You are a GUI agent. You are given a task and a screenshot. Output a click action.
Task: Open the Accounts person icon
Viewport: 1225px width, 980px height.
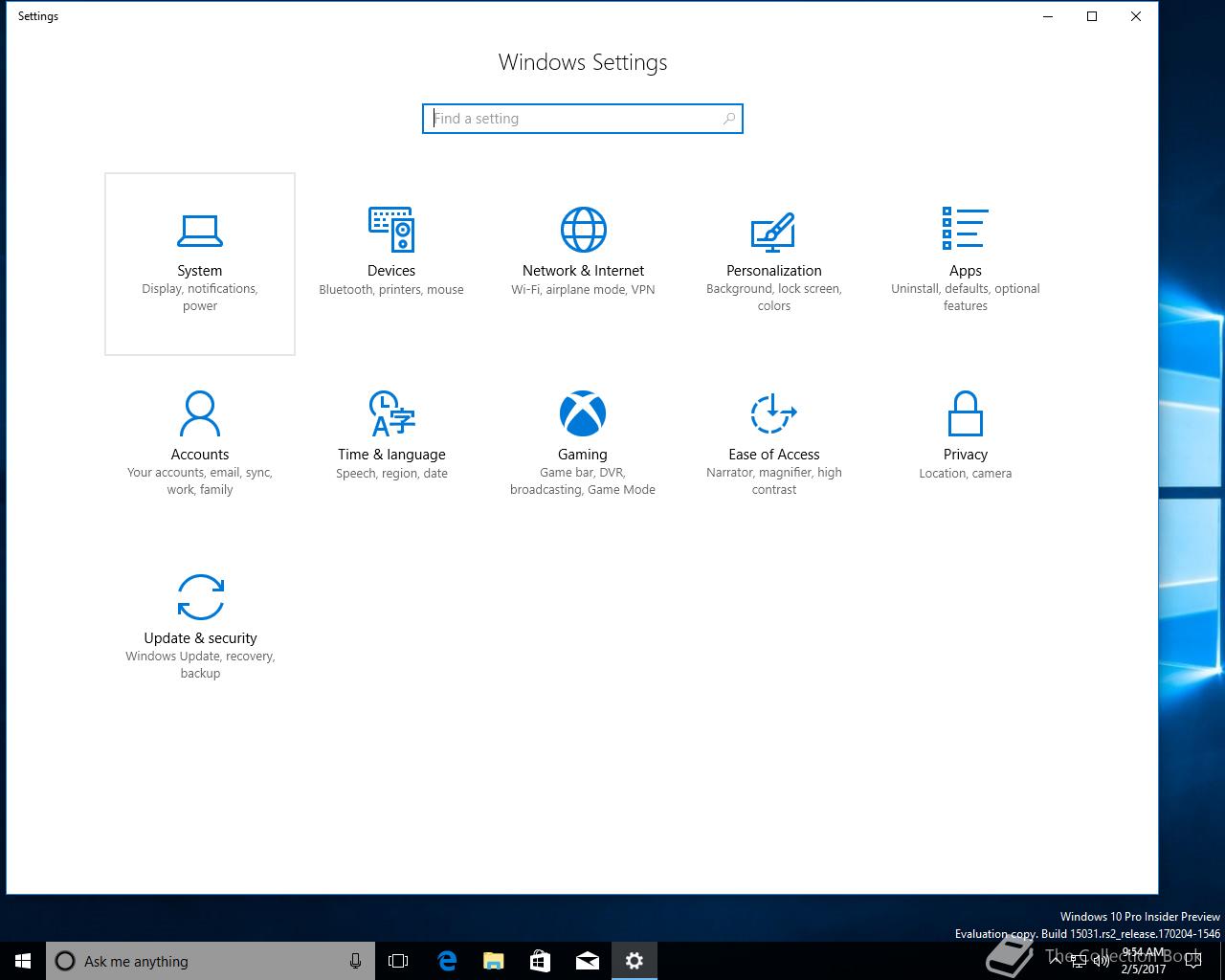tap(200, 413)
